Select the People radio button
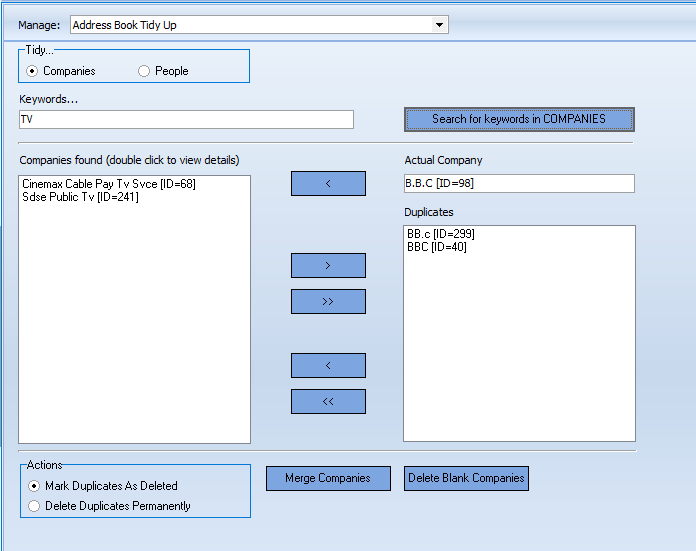The image size is (696, 551). click(144, 71)
